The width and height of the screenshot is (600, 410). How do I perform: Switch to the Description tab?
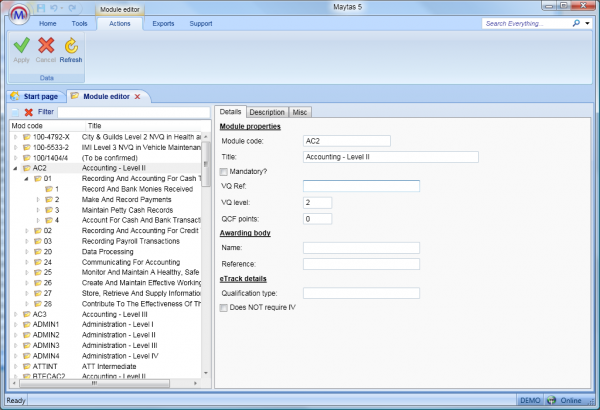tap(266, 112)
